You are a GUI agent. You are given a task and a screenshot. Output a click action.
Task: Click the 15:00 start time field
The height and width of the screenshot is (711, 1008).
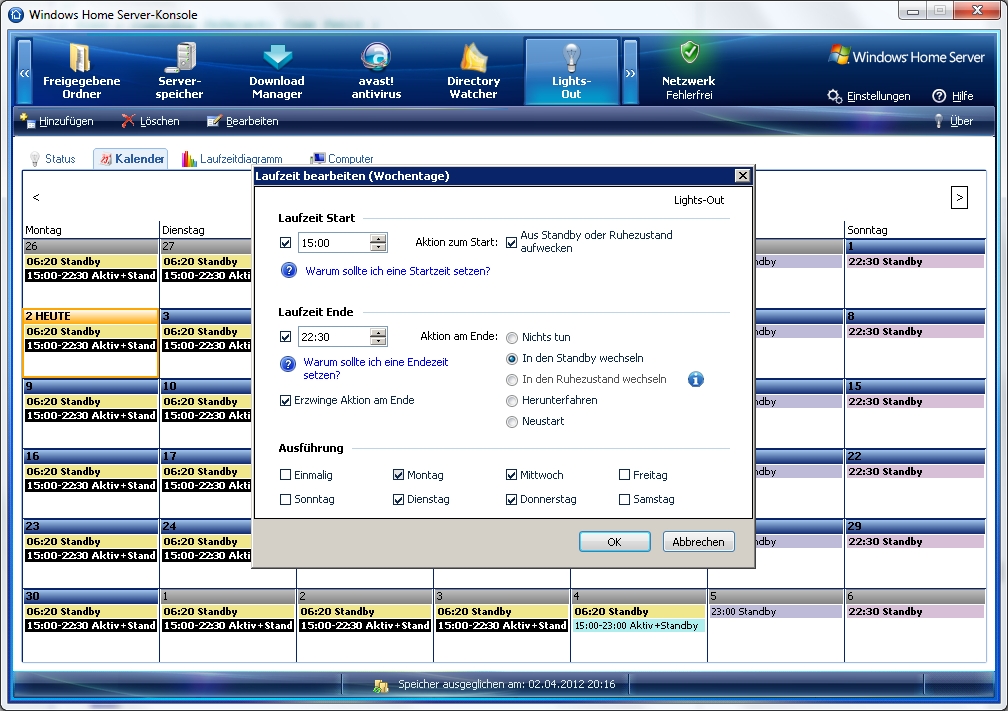pyautogui.click(x=334, y=243)
